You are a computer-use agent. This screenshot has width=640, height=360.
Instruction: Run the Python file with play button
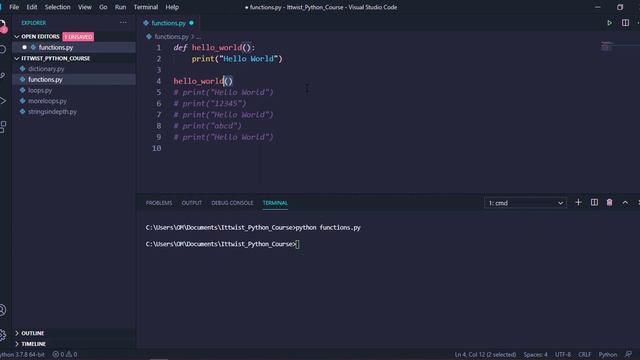pos(609,23)
